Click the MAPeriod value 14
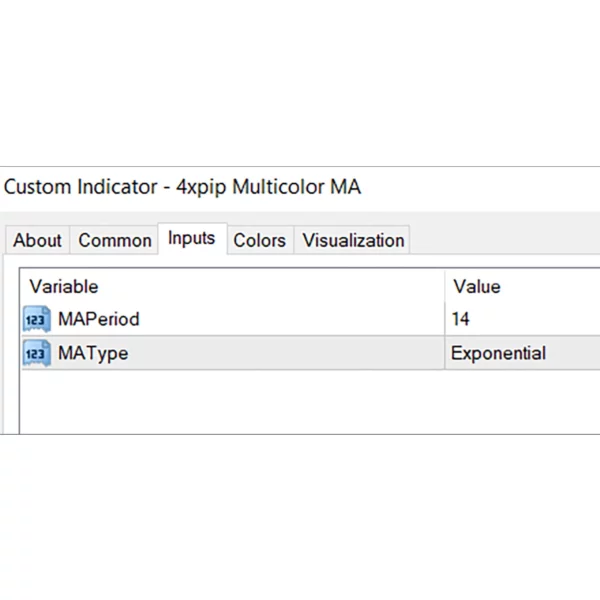 460,320
